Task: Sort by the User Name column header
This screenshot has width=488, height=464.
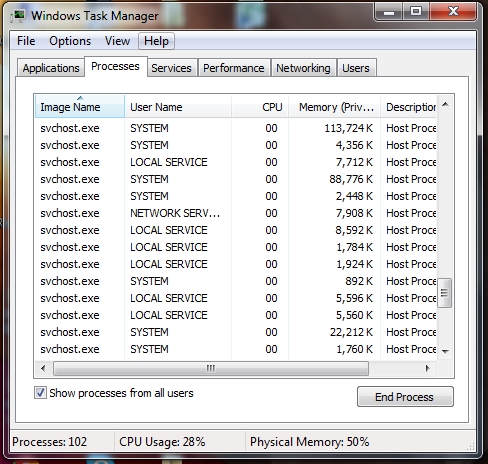Action: 178,107
